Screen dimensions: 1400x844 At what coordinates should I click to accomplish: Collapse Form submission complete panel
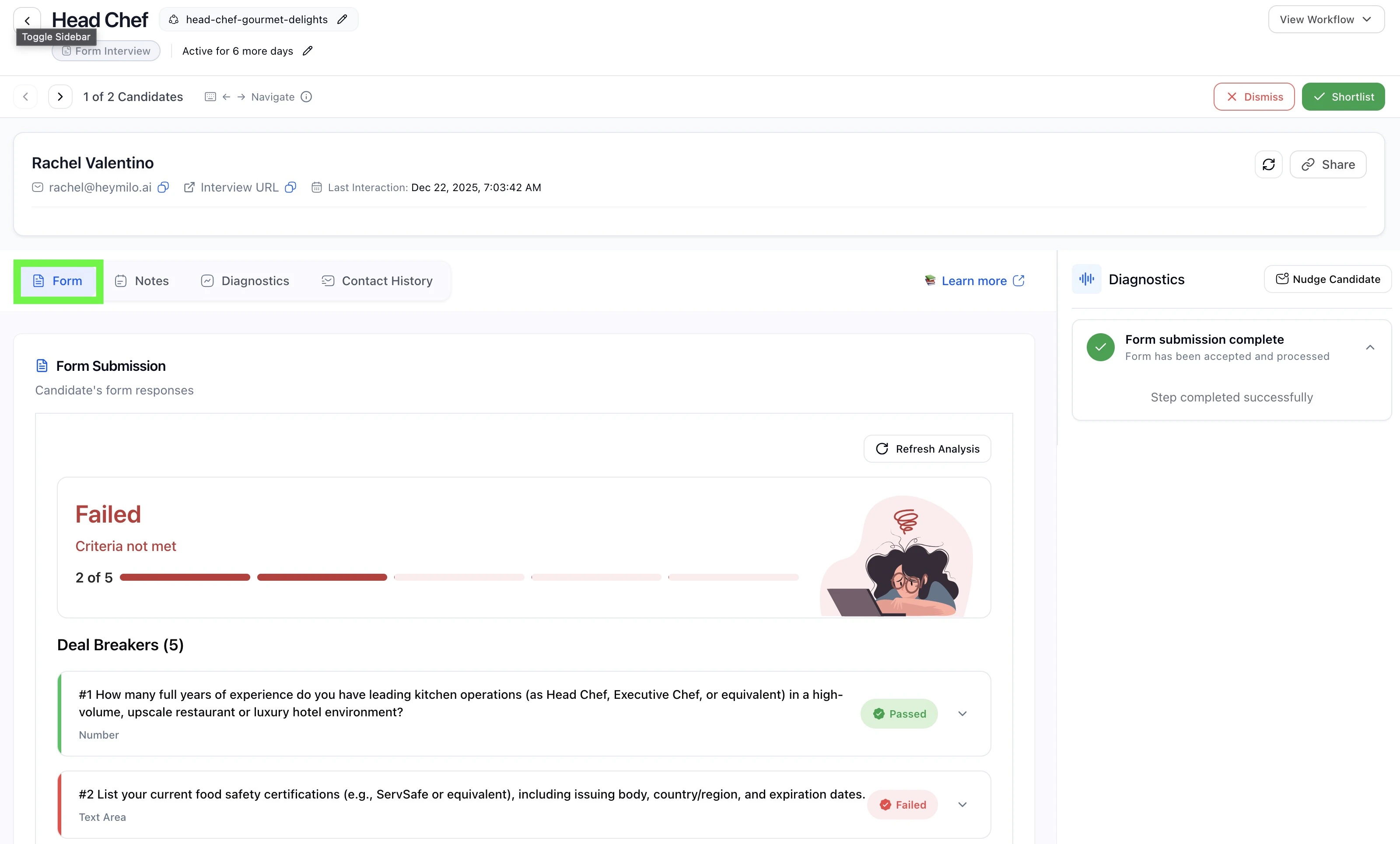(x=1370, y=348)
